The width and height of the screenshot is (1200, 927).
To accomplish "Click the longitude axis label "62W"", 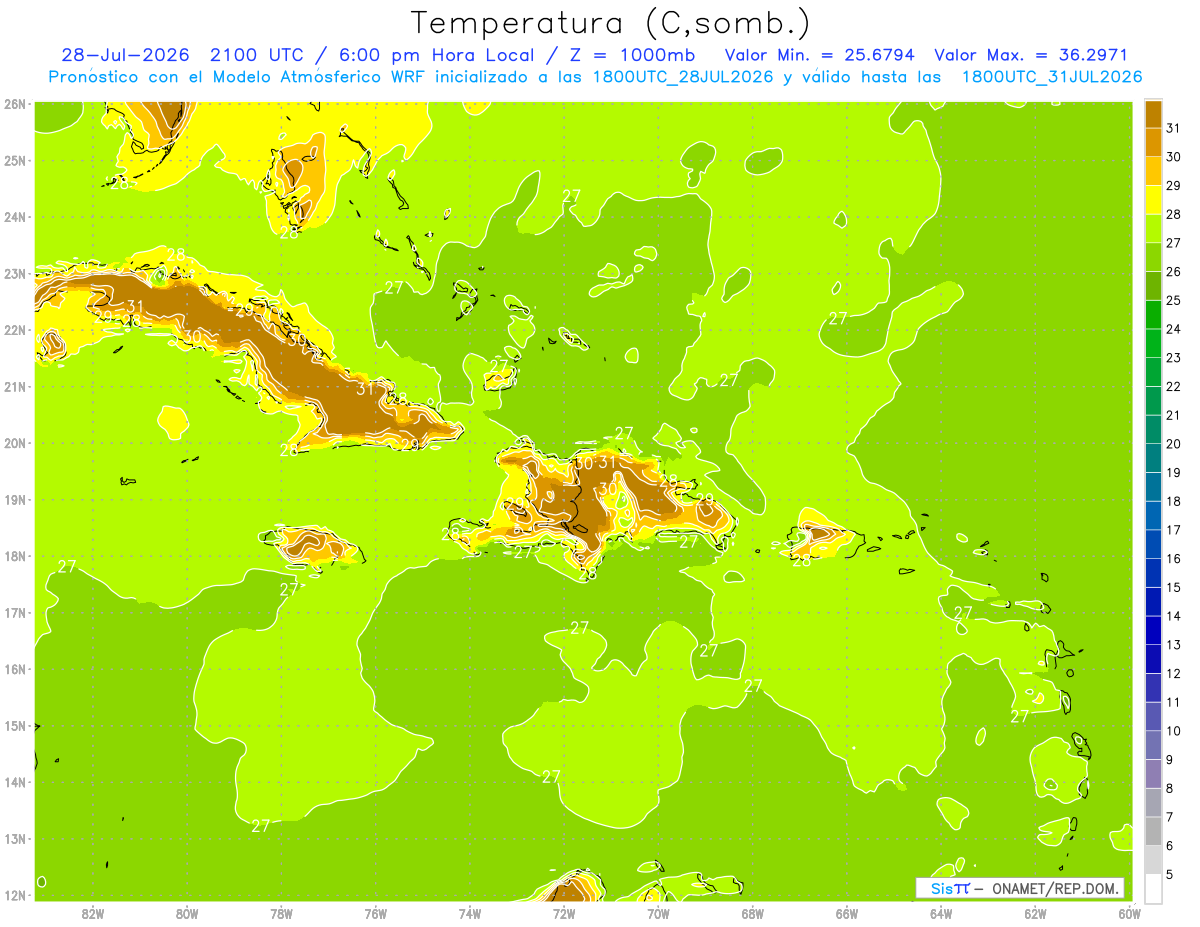I will tap(1035, 914).
